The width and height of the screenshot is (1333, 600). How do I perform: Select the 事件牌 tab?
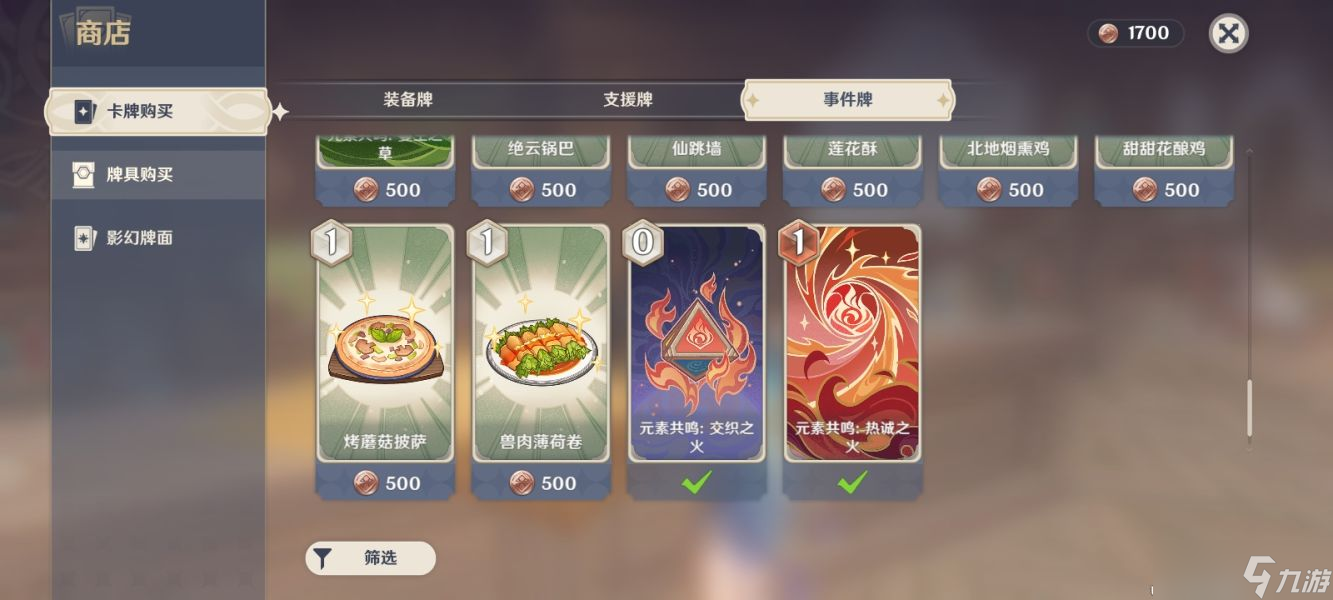click(848, 100)
